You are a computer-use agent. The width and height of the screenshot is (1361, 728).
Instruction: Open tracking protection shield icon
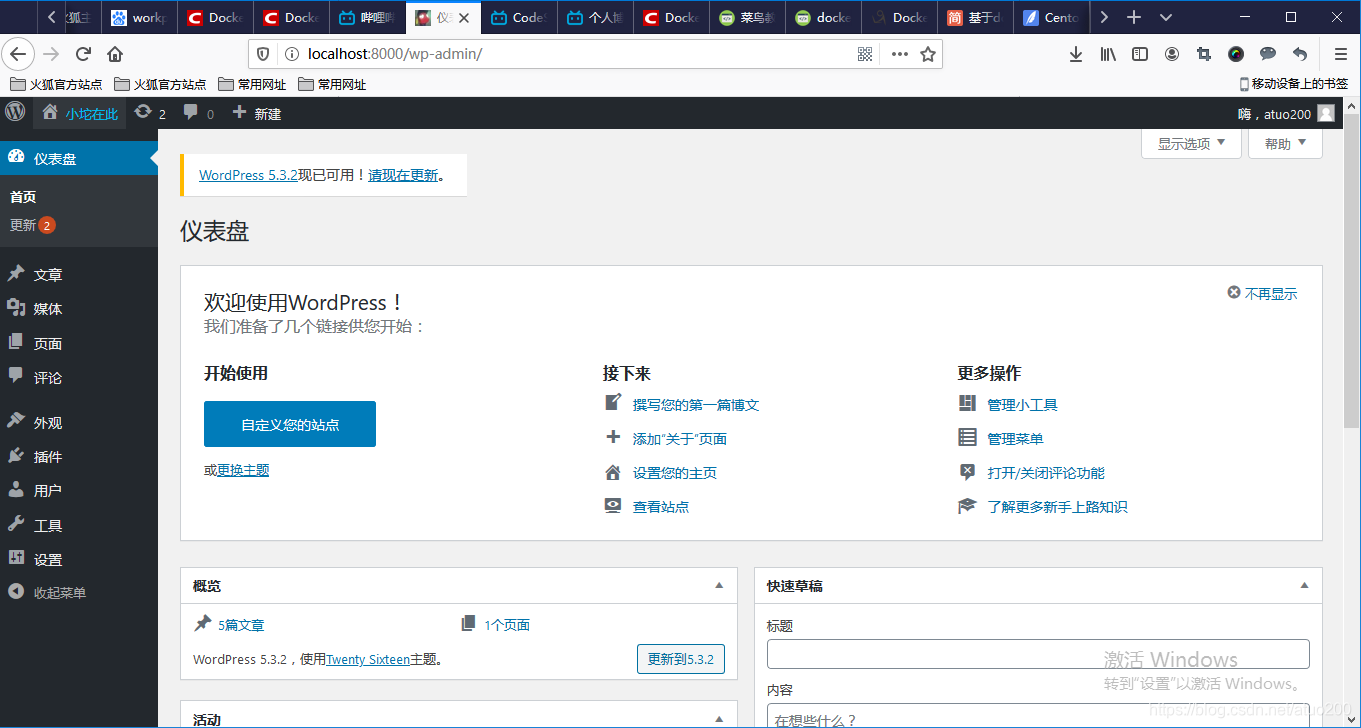click(263, 54)
